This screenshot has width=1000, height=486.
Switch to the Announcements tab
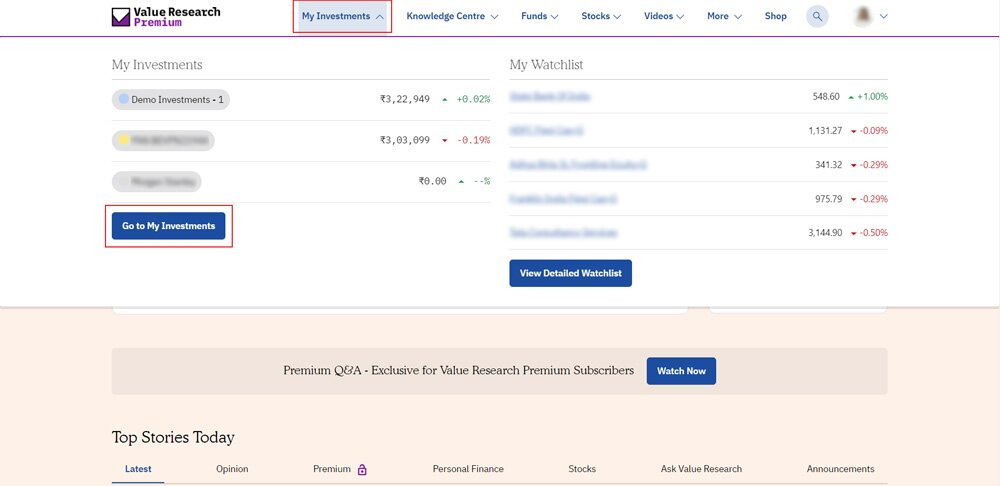click(x=840, y=469)
